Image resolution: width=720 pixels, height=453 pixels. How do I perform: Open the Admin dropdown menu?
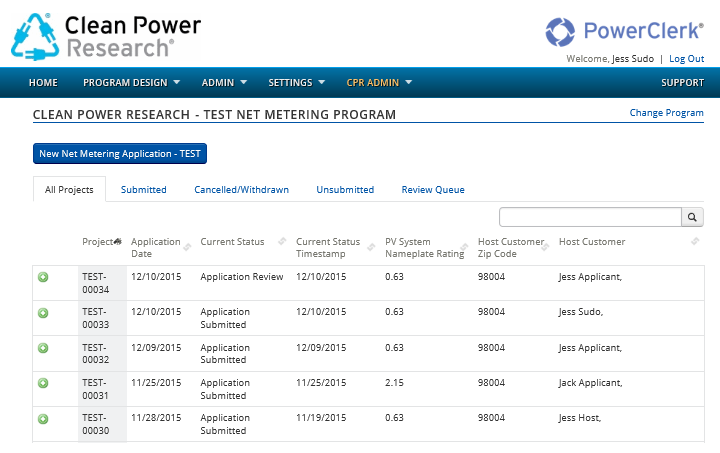[x=224, y=82]
